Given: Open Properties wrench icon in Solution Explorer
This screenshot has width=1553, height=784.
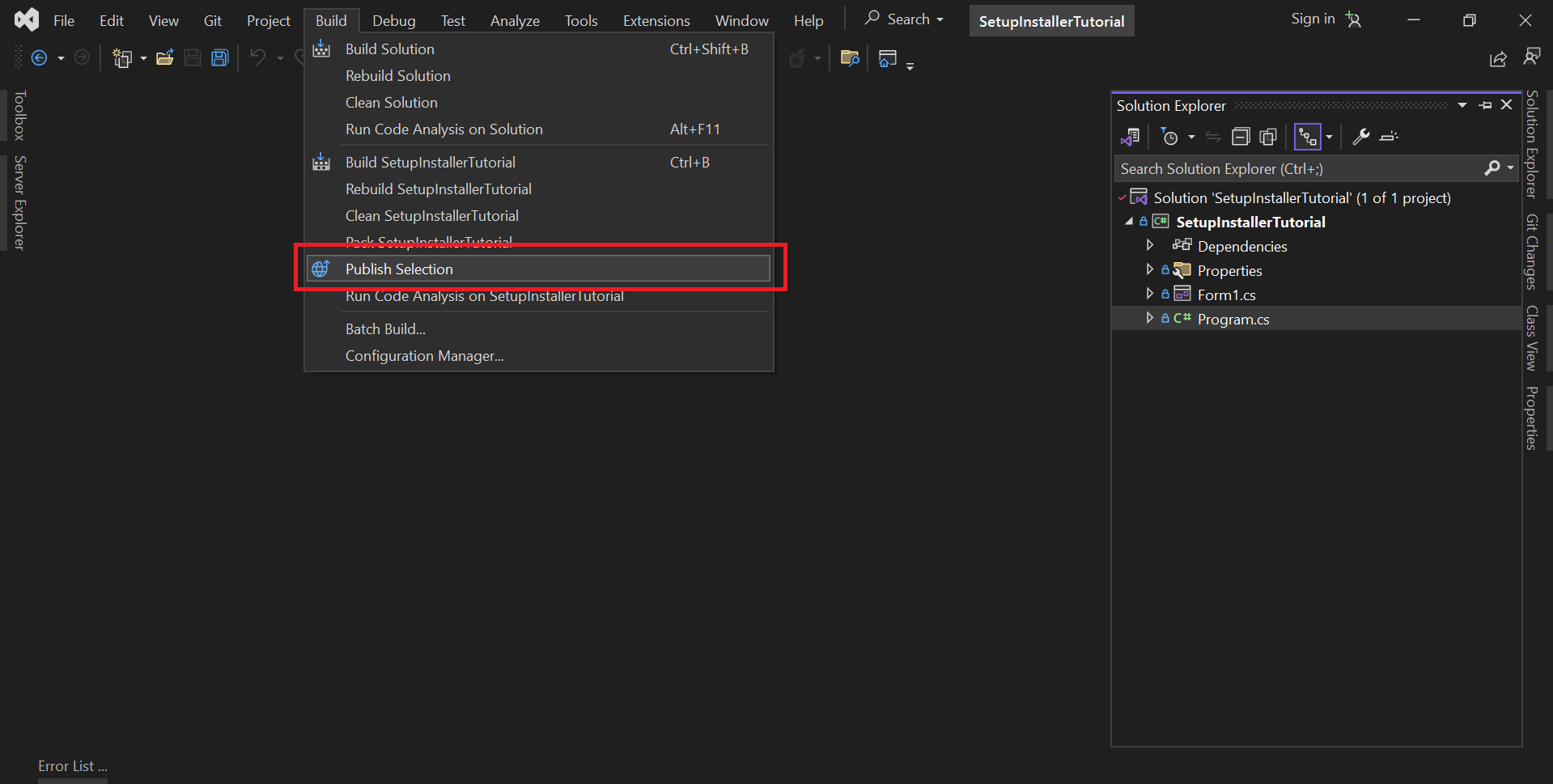Looking at the screenshot, I should 1361,137.
